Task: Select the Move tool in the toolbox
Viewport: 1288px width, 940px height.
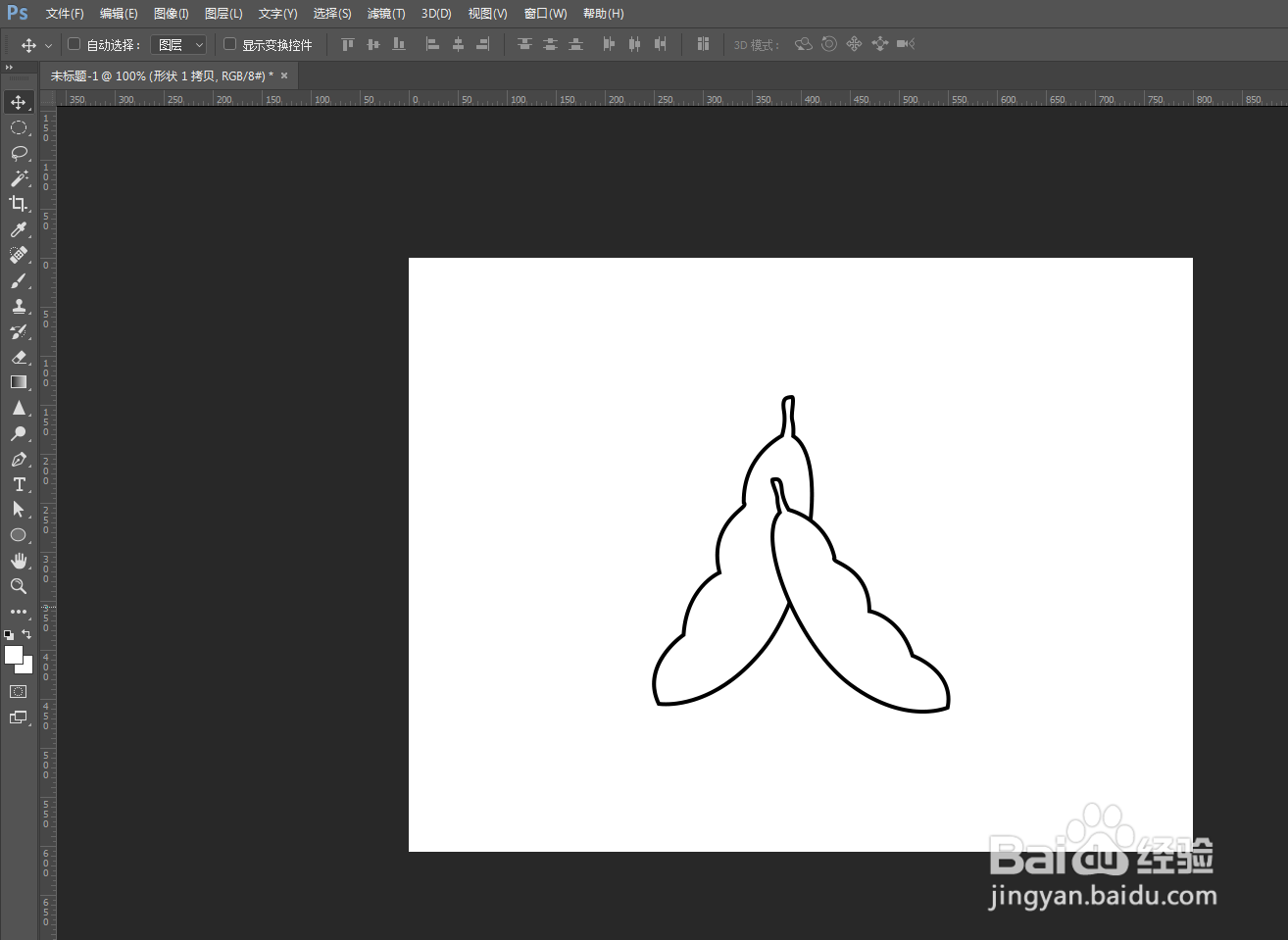Action: pos(19,102)
